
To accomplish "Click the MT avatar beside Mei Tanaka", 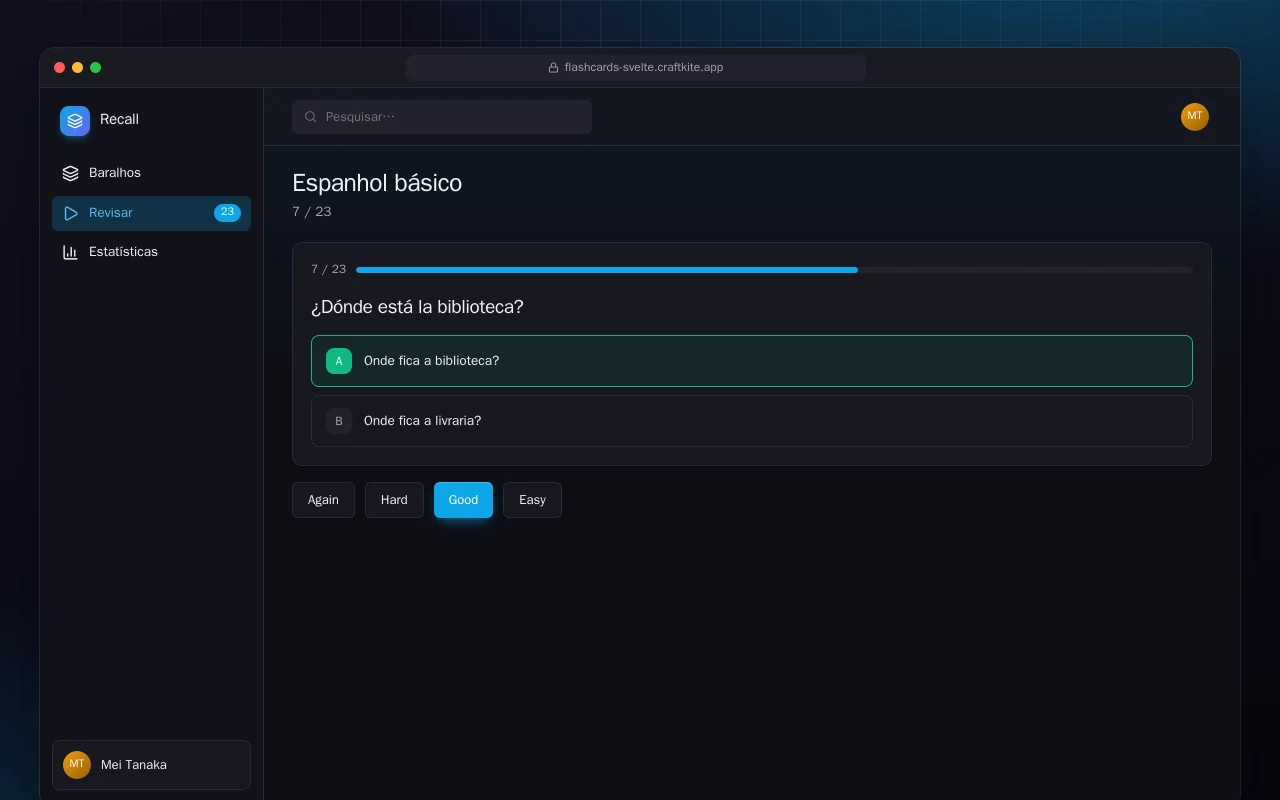I will tap(77, 765).
